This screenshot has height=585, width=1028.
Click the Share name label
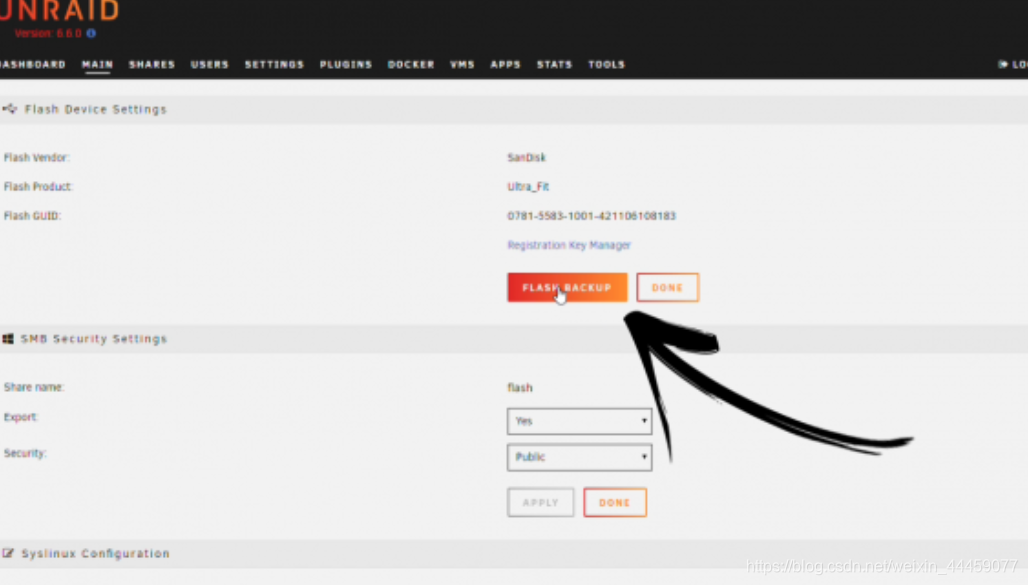34,387
